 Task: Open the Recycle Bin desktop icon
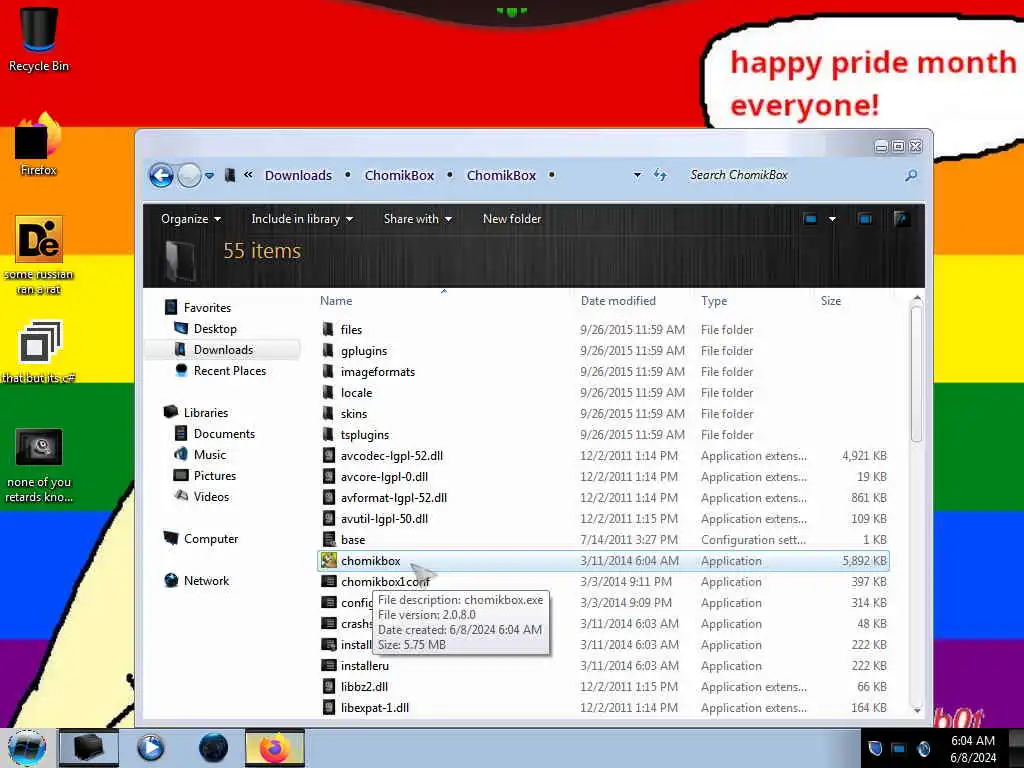(x=39, y=39)
